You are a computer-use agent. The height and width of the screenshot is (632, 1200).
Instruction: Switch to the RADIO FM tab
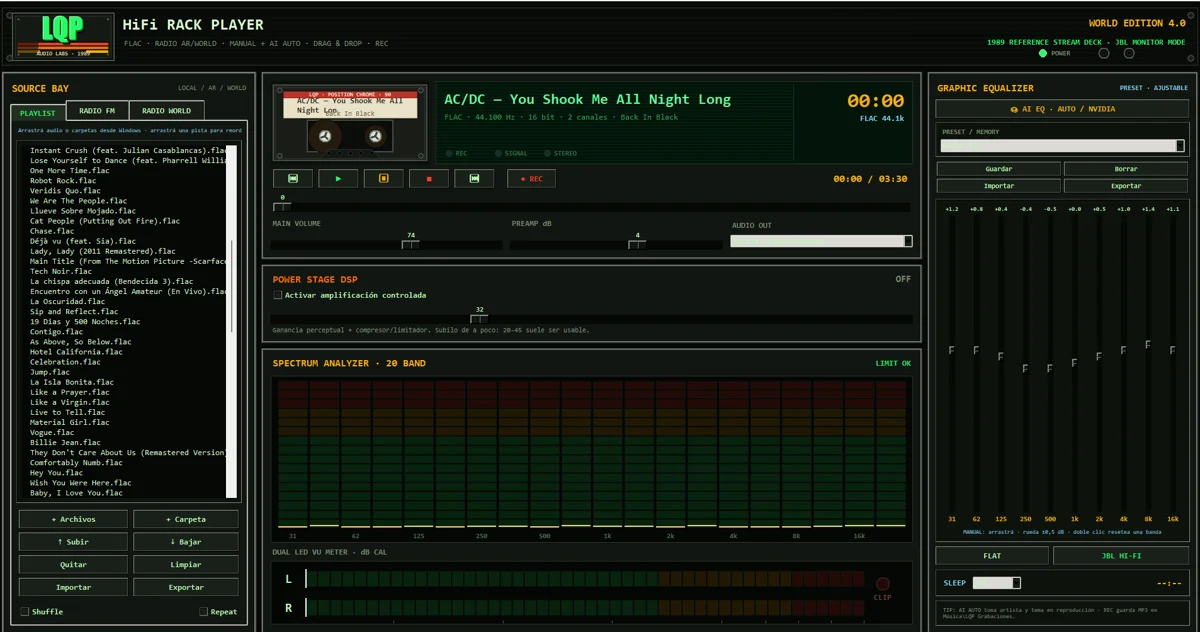pyautogui.click(x=97, y=111)
